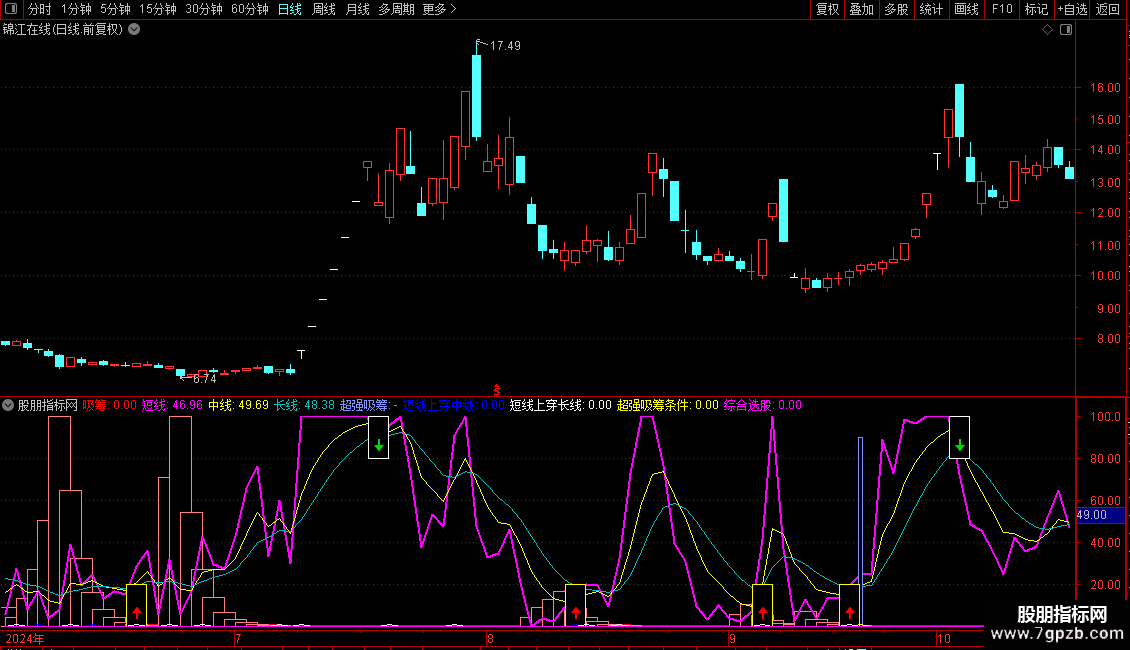Viewport: 1130px width, 650px height.
Task: Click the 2024年 label on time axis
Action: point(25,637)
